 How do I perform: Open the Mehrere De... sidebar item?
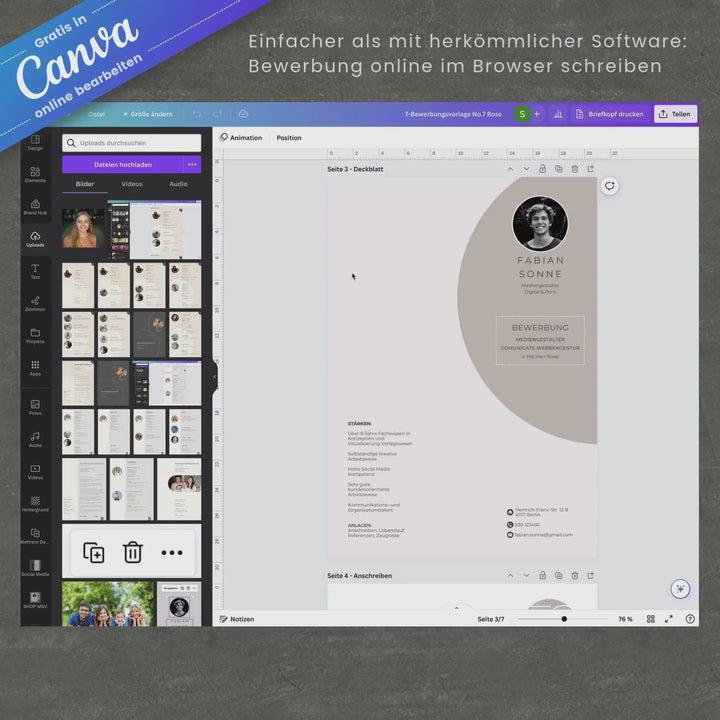[35, 535]
